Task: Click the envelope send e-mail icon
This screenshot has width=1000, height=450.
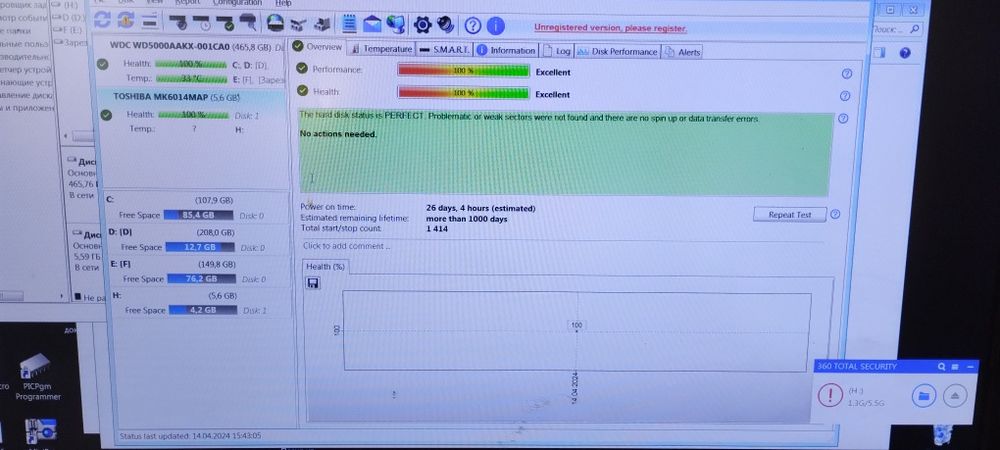Action: pos(372,25)
